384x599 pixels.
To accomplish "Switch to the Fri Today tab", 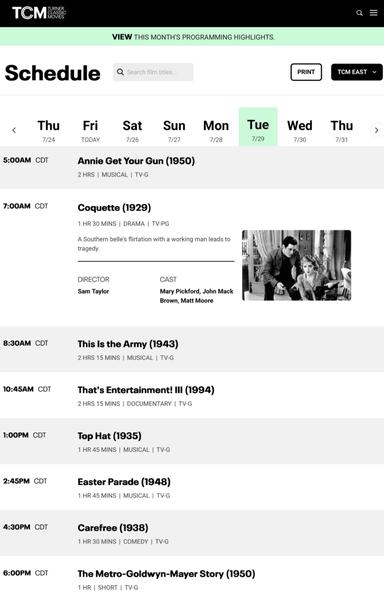I will tap(90, 130).
